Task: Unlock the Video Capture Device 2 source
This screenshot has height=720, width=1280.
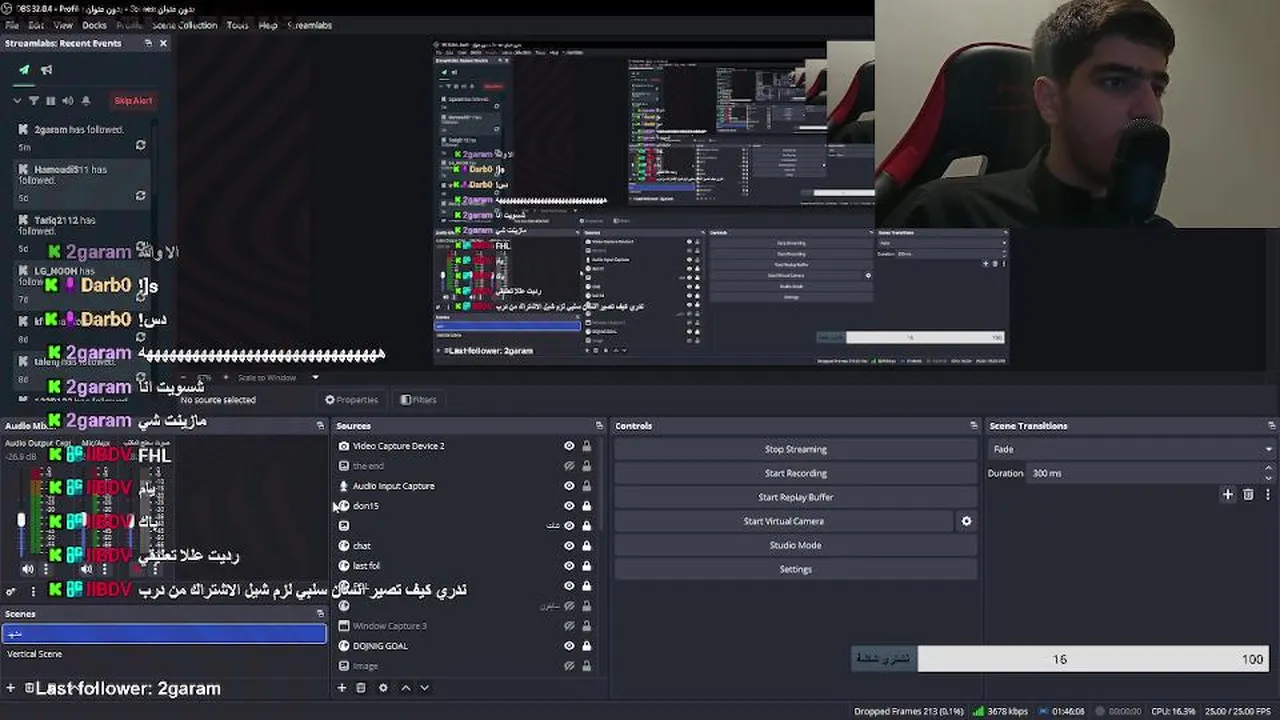Action: [587, 446]
